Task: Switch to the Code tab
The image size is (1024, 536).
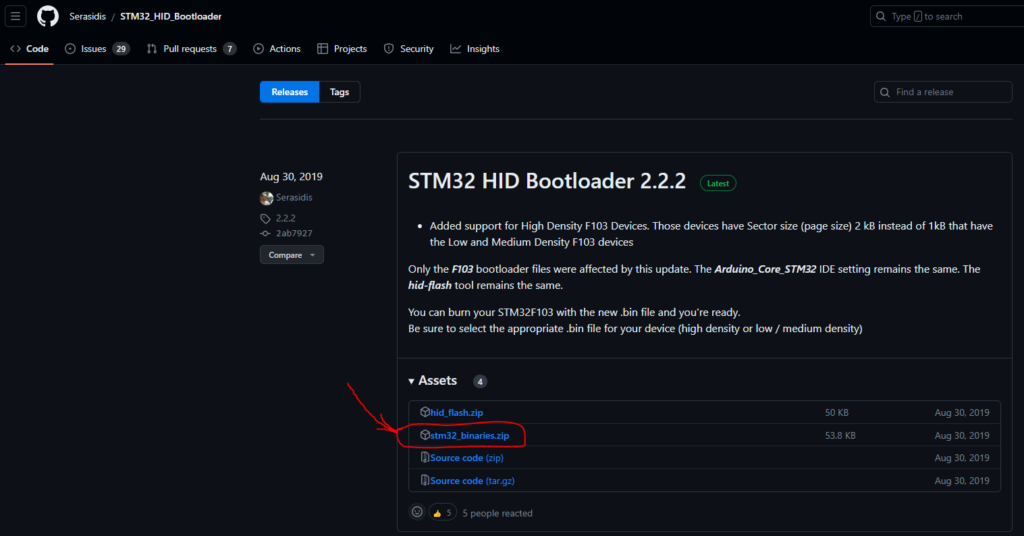Action: click(x=29, y=49)
